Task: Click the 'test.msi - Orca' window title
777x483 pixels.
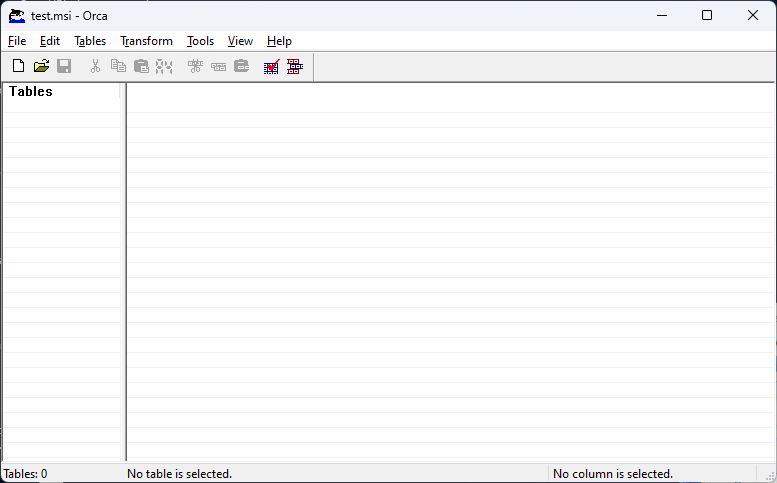Action: coord(69,16)
